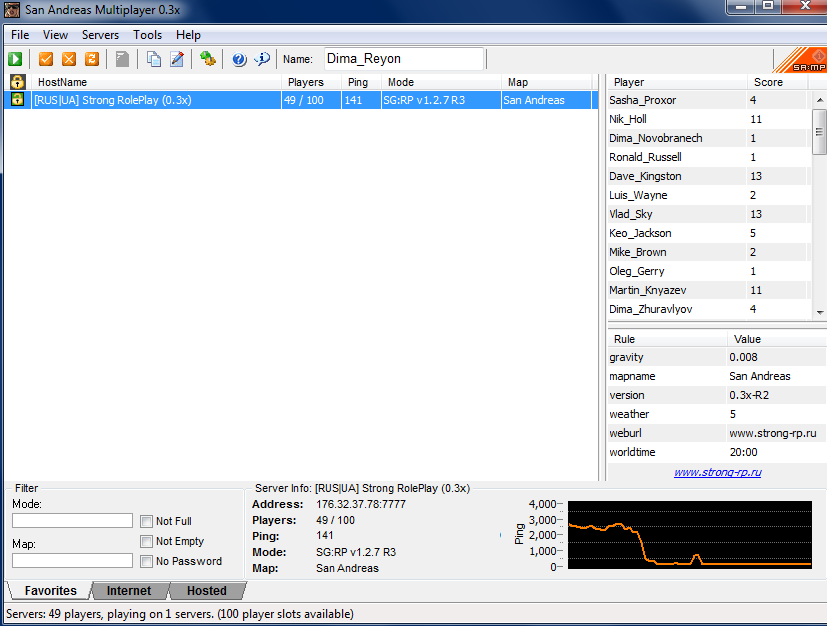Select player Luis_Wayne
This screenshot has height=626, width=827.
coord(708,195)
